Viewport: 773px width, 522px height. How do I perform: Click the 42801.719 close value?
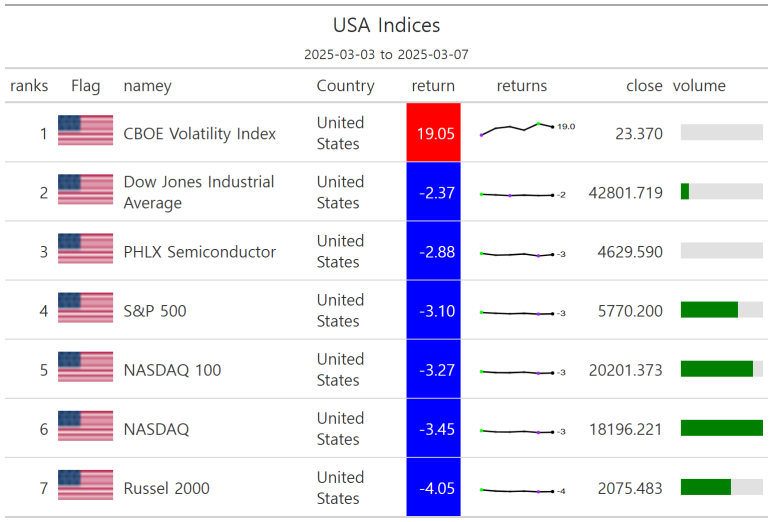coord(626,193)
